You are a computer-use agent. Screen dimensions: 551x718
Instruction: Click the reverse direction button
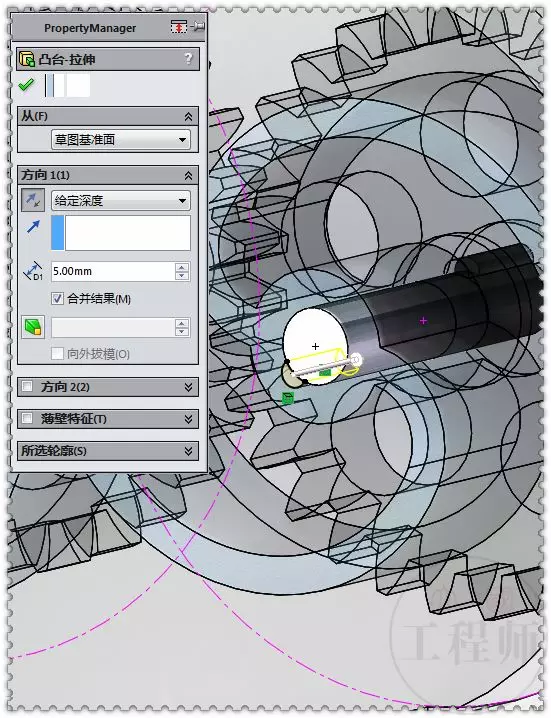[x=33, y=200]
